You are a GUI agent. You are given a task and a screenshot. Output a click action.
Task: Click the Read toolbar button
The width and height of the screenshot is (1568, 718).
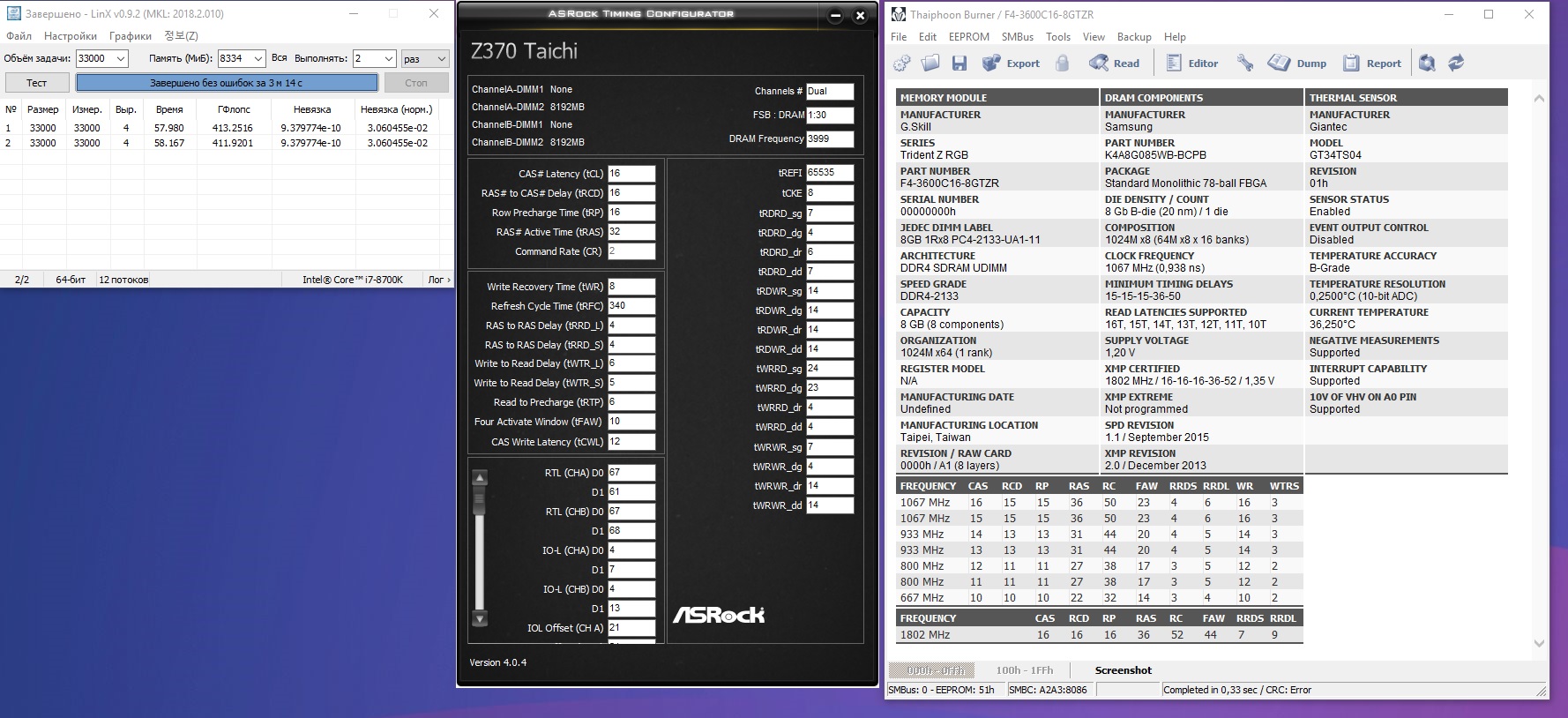pos(1115,63)
